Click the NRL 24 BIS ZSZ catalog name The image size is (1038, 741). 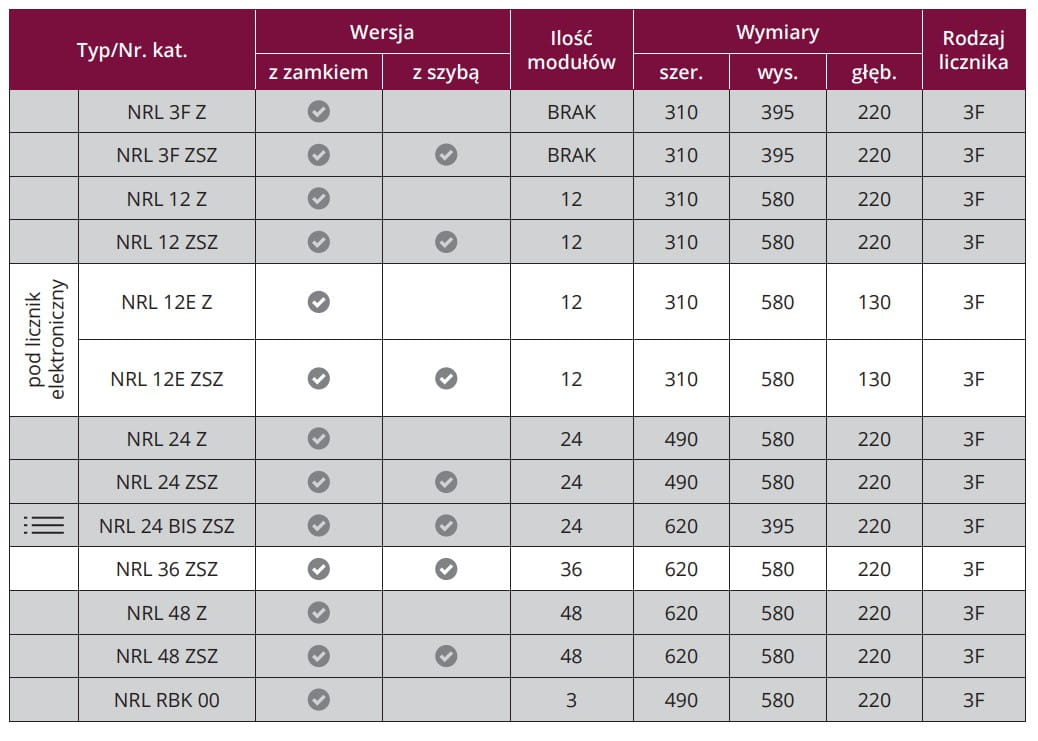167,526
